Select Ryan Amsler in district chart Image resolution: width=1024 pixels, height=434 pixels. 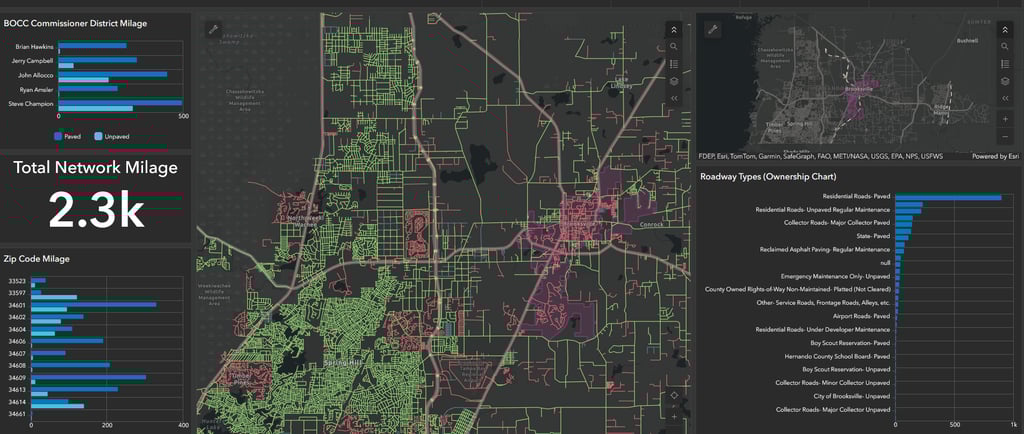pos(37,90)
